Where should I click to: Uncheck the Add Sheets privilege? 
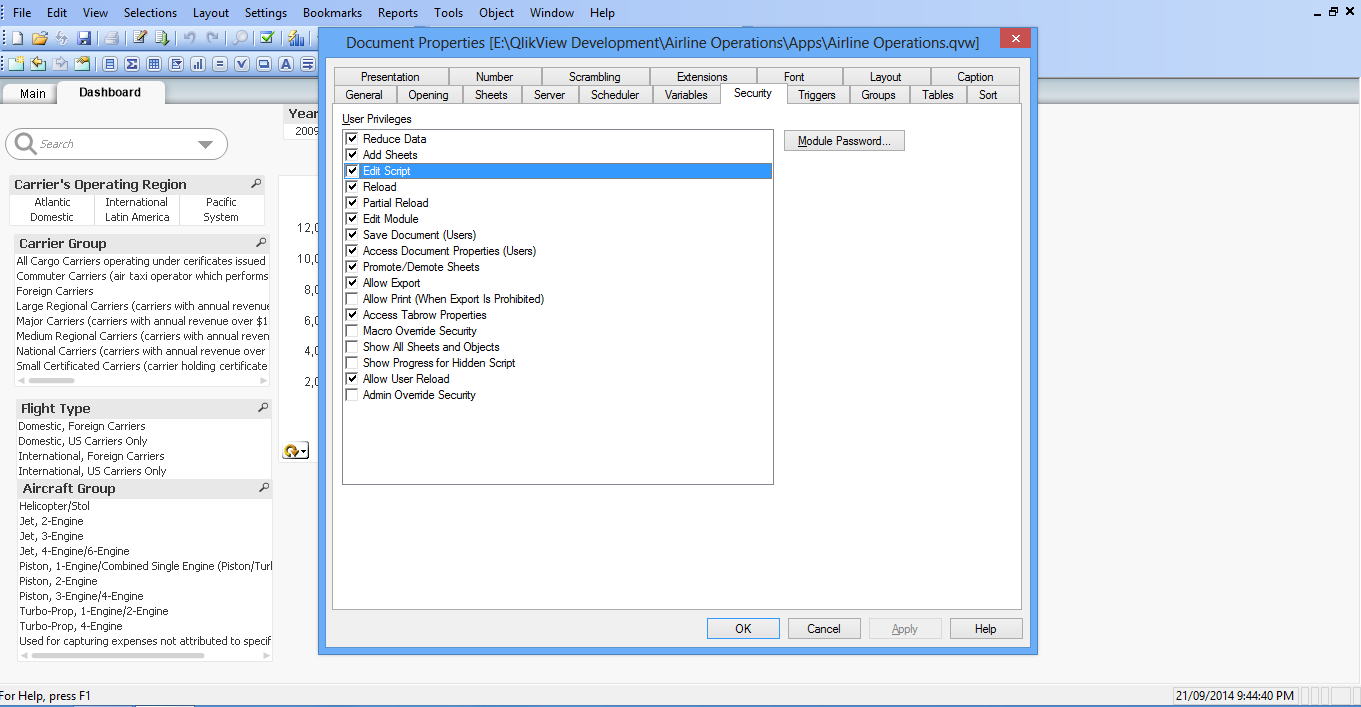pyautogui.click(x=352, y=155)
